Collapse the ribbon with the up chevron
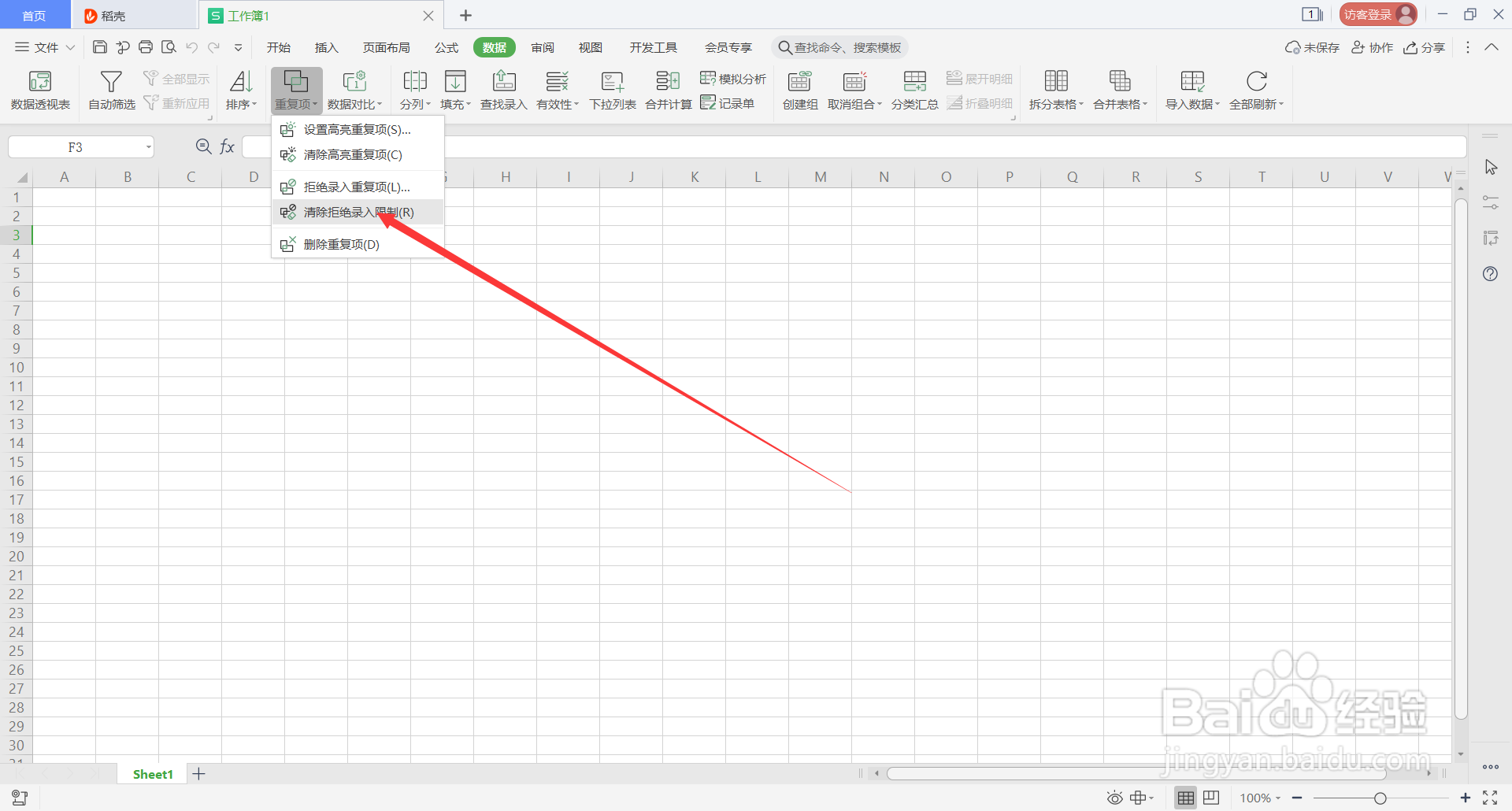The width and height of the screenshot is (1512, 811). pyautogui.click(x=1492, y=47)
